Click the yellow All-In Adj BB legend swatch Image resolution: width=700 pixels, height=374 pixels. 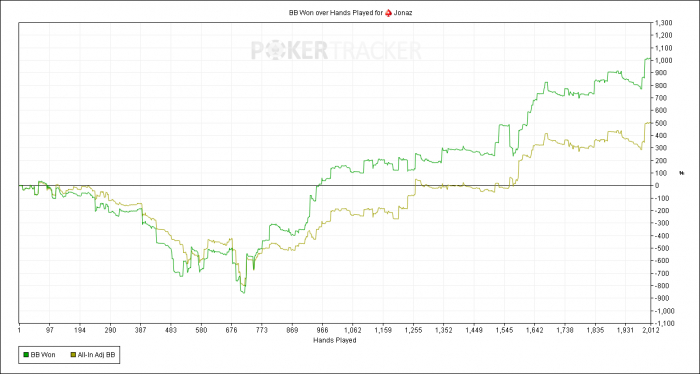pyautogui.click(x=74, y=355)
